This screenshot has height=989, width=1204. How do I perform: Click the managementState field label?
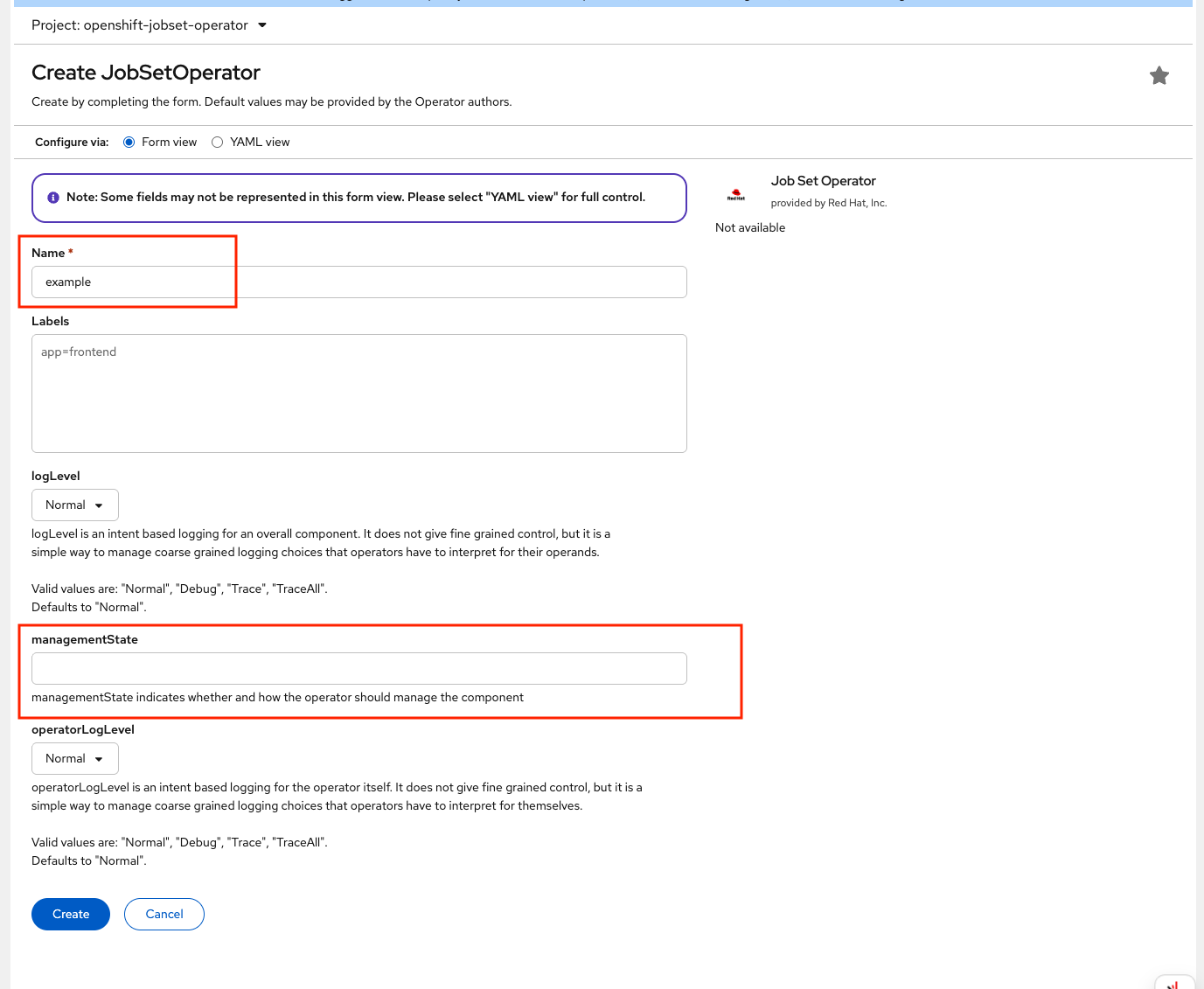point(85,640)
